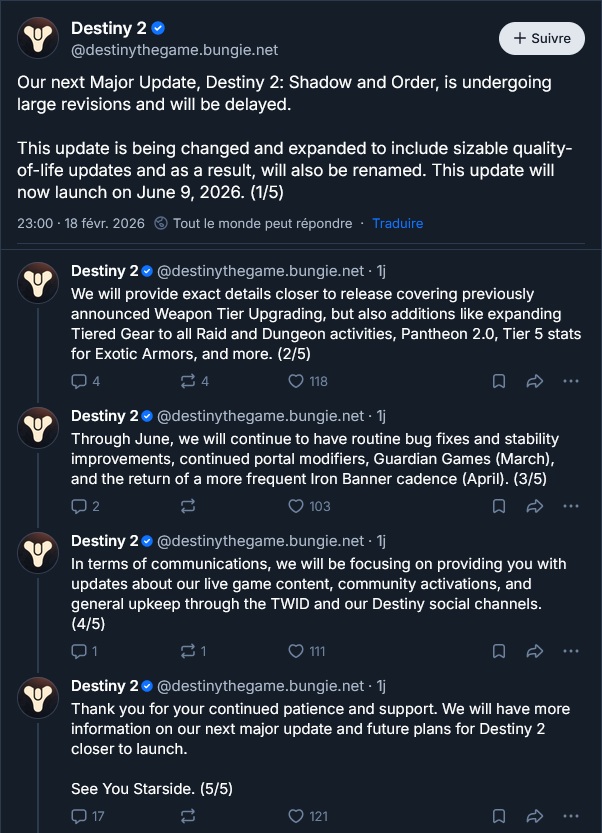The height and width of the screenshot is (833, 602).
Task: Reply to the (3/5) Guardian Games post
Action: [80, 506]
